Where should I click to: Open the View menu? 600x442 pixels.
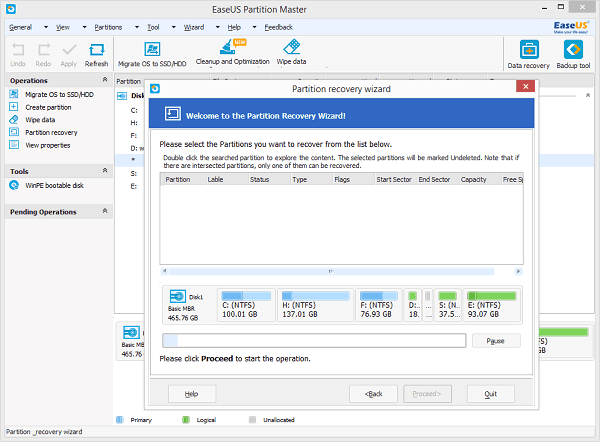(x=63, y=27)
